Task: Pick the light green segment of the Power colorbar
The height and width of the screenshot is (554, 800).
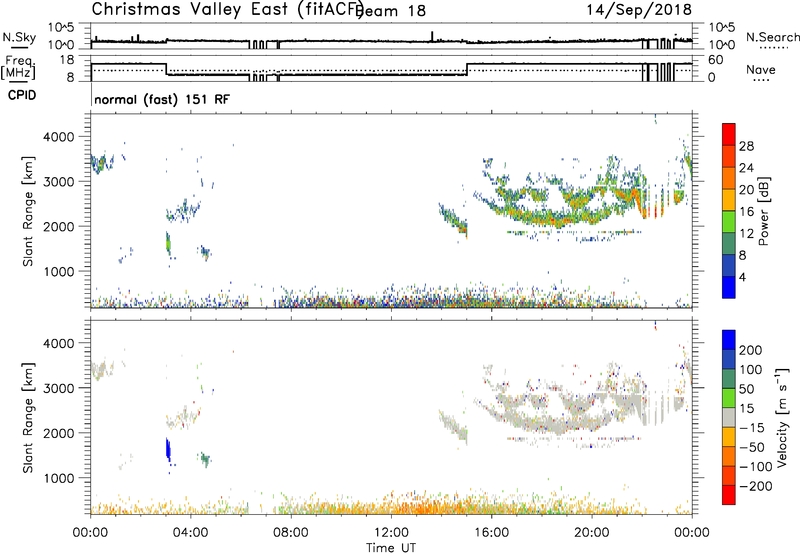Action: 729,222
